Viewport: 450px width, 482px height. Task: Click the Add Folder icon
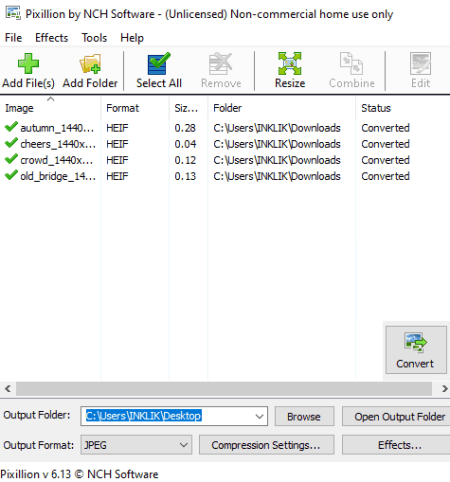tap(90, 63)
